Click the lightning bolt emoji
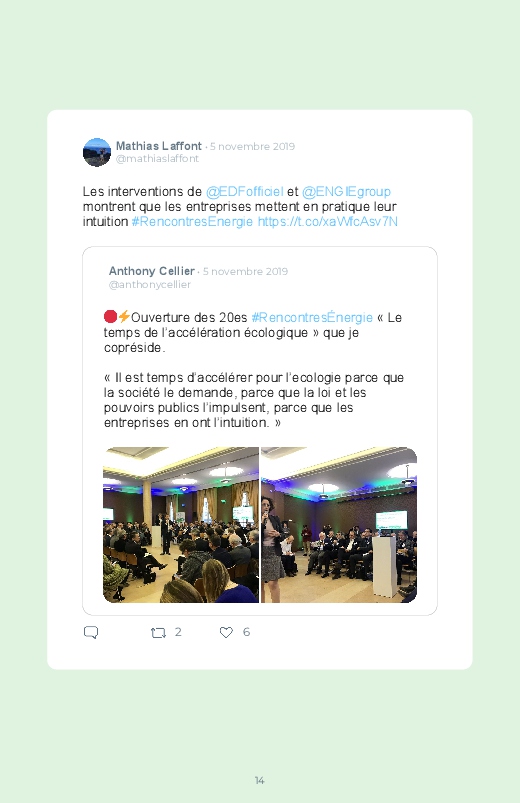The image size is (520, 803). [123, 316]
